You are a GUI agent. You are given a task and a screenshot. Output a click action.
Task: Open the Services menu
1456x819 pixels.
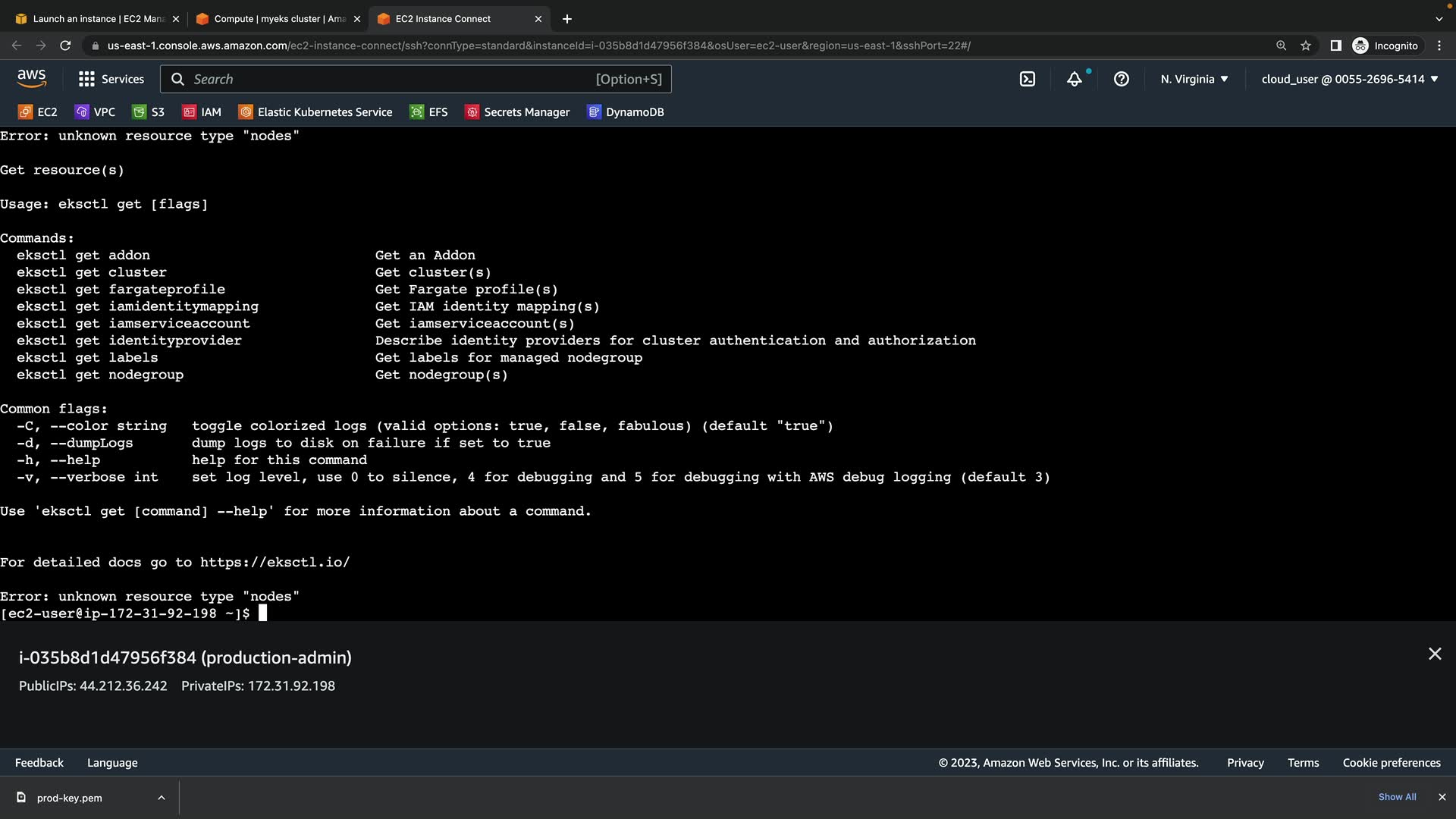(111, 79)
